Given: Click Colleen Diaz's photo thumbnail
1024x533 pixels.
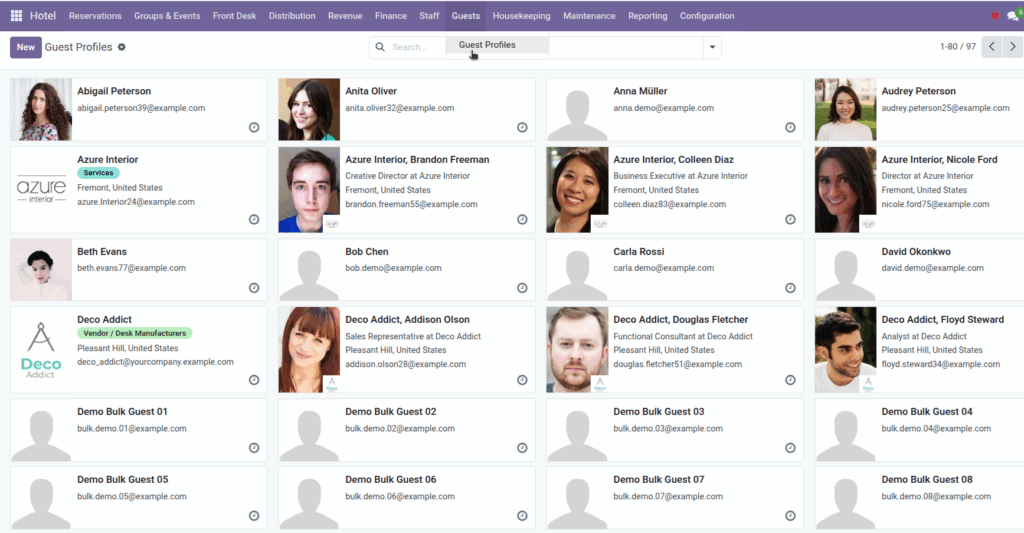Looking at the screenshot, I should click(x=577, y=189).
